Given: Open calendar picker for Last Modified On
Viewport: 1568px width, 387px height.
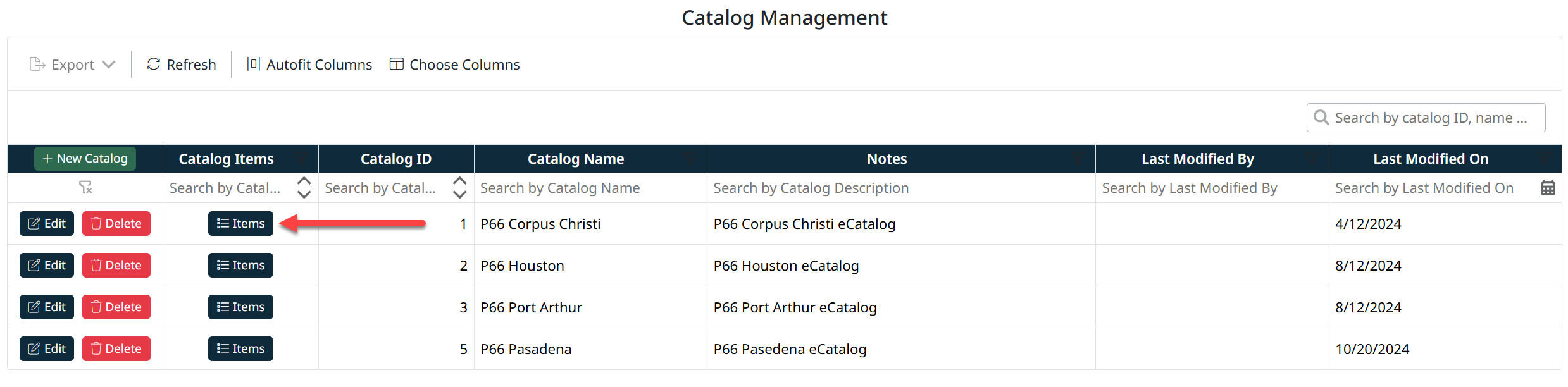Looking at the screenshot, I should pos(1548,188).
